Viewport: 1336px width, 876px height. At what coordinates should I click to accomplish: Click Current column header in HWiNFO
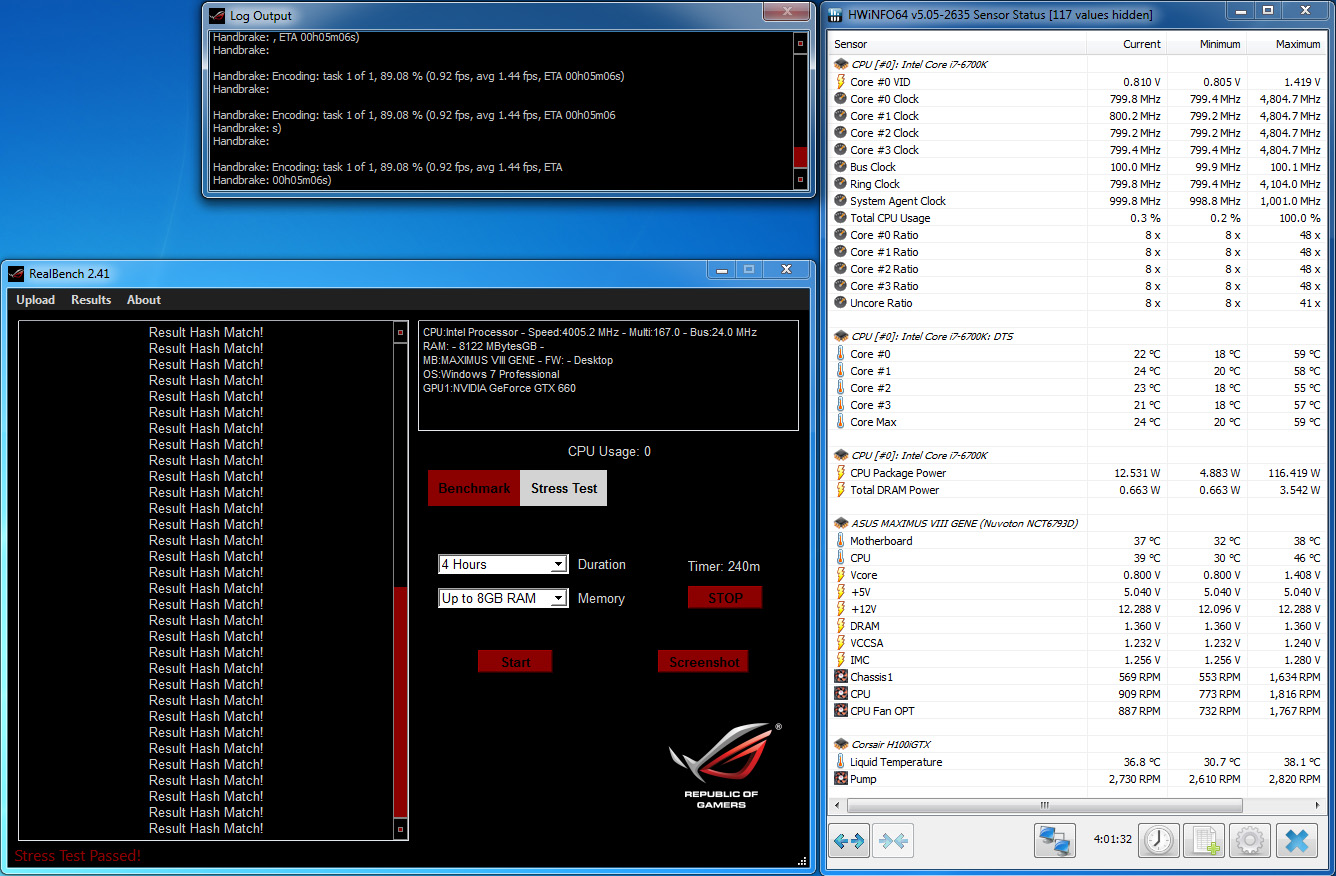[1127, 44]
